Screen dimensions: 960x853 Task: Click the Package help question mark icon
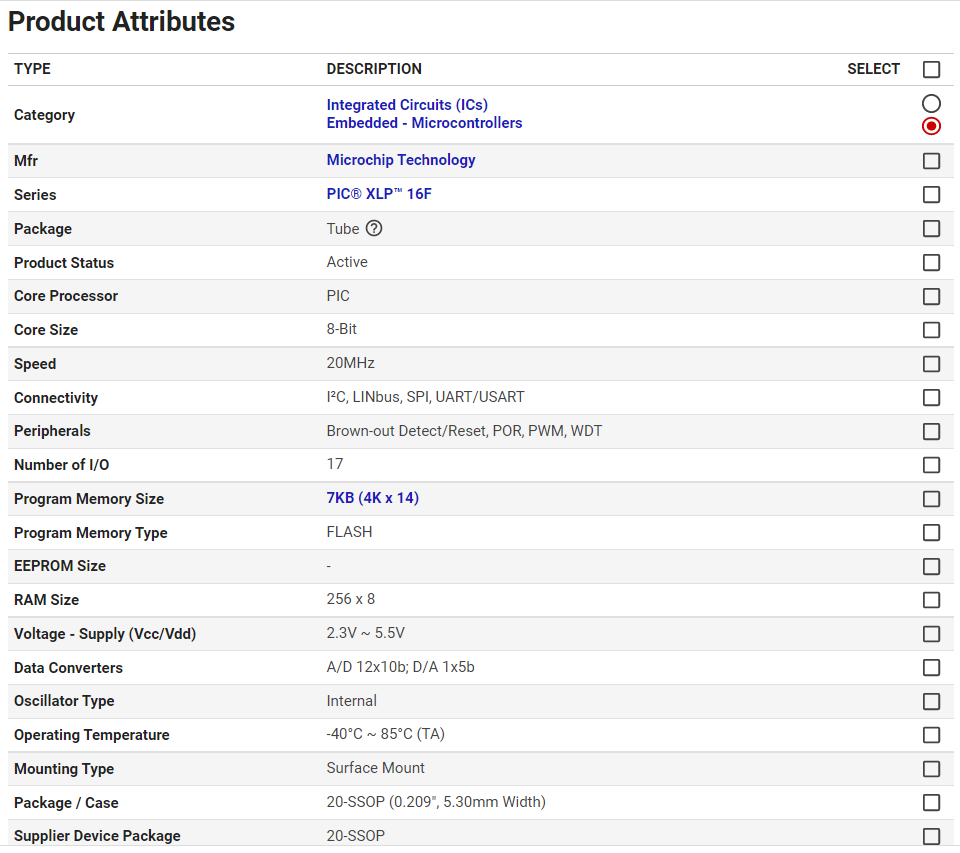tap(374, 228)
